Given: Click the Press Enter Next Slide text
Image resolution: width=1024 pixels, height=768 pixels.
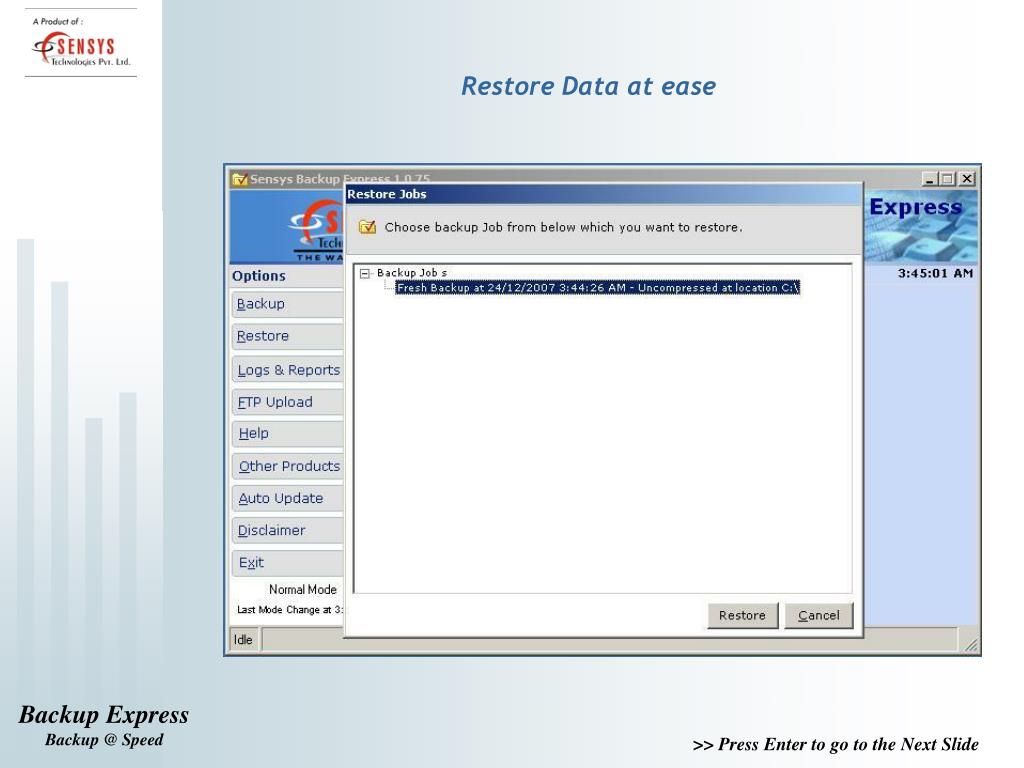Looking at the screenshot, I should coord(835,744).
